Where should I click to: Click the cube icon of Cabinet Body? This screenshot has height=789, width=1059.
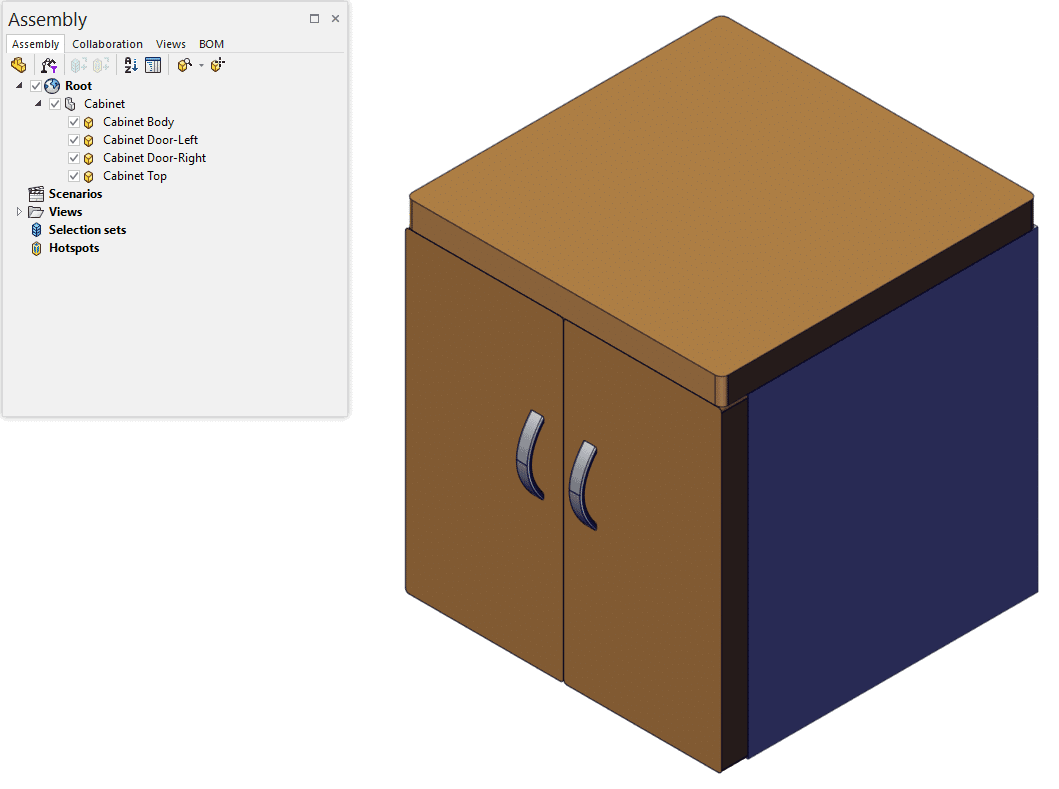[88, 122]
